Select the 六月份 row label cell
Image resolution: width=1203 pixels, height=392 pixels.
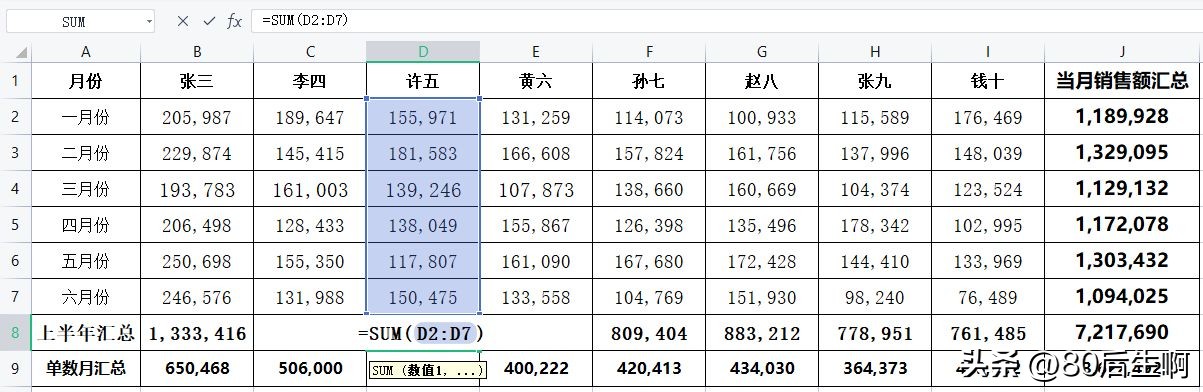86,297
